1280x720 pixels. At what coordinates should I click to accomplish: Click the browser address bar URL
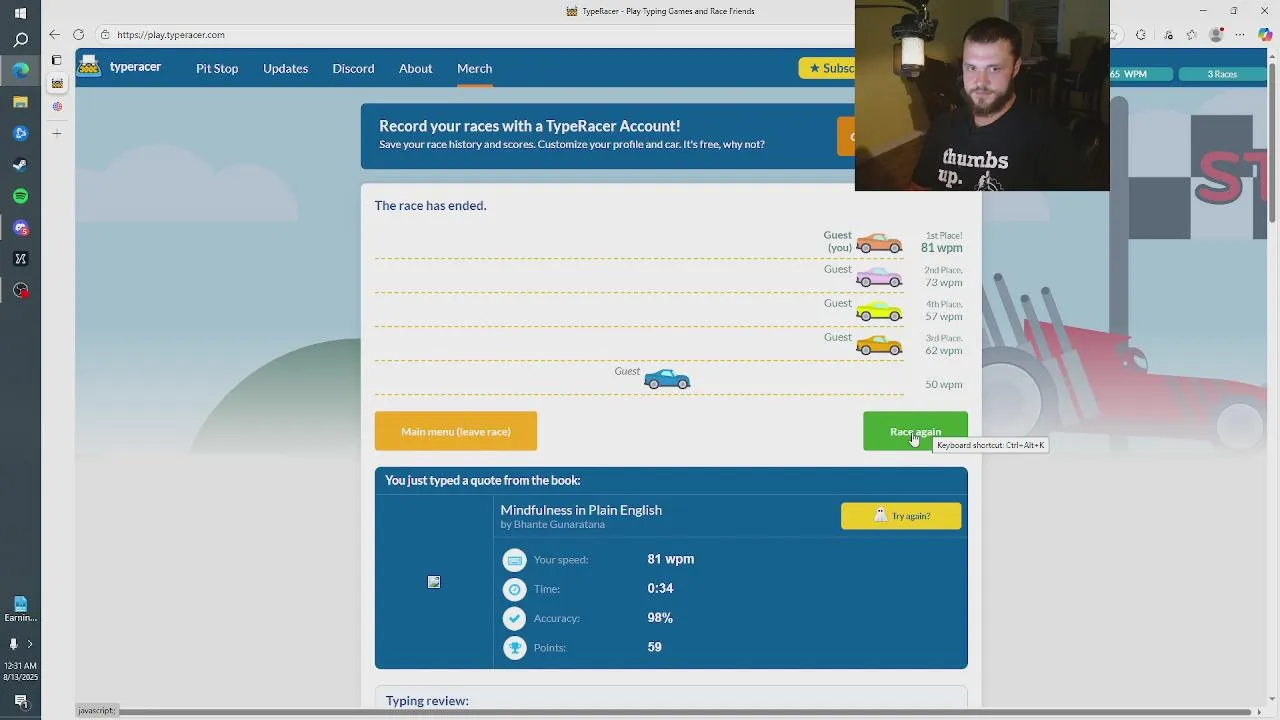[171, 35]
